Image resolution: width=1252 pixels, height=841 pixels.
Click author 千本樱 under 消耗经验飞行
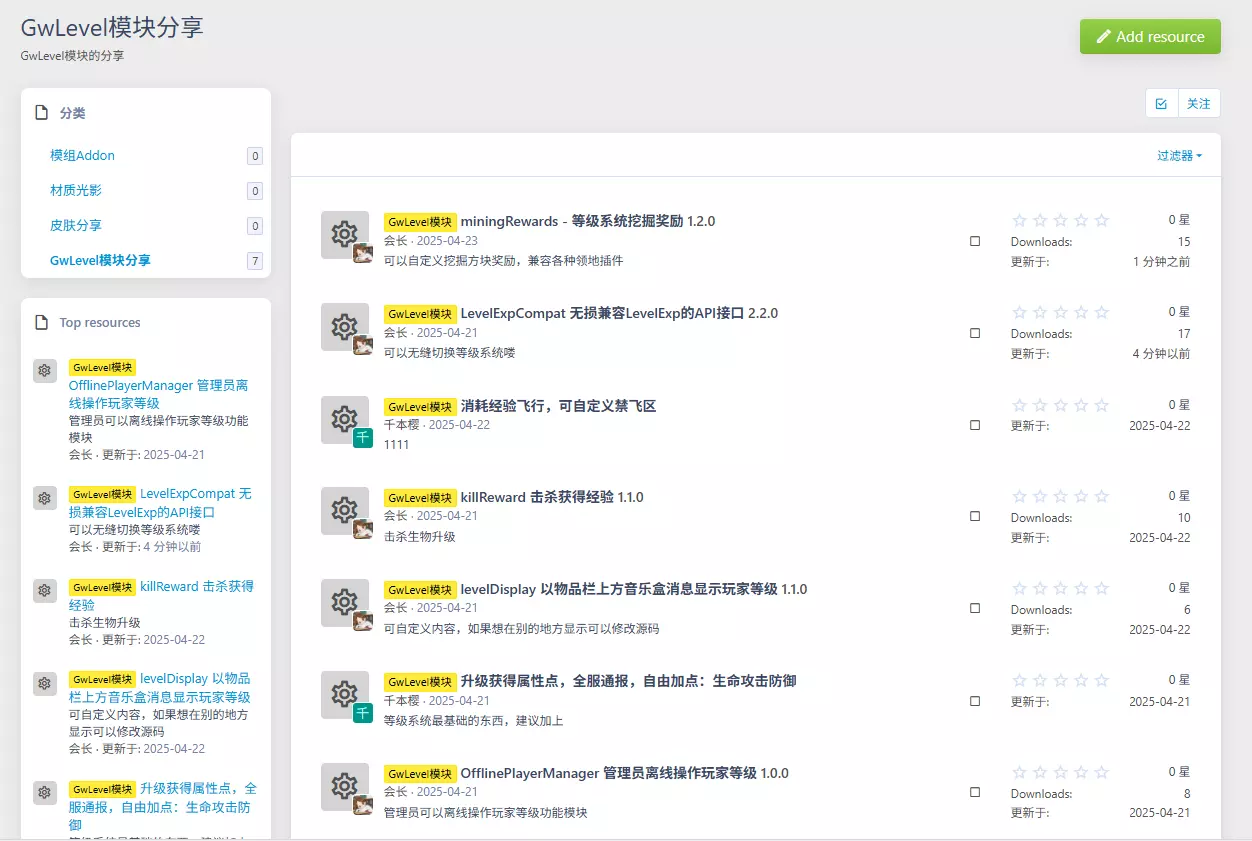[402, 424]
